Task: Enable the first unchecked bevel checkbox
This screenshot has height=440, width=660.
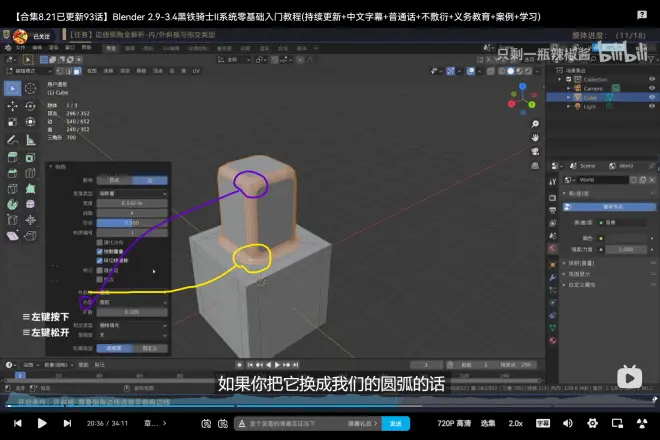Action: click(x=100, y=243)
